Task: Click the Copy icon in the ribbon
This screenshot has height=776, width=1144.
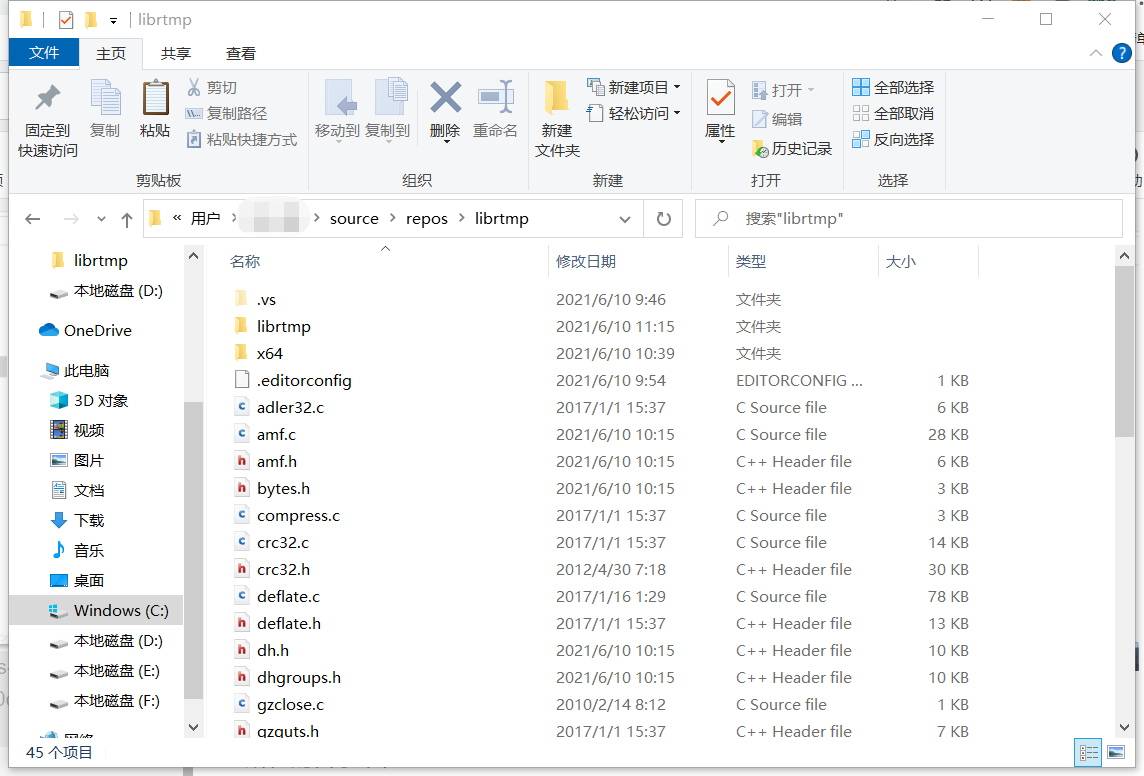Action: pos(105,110)
